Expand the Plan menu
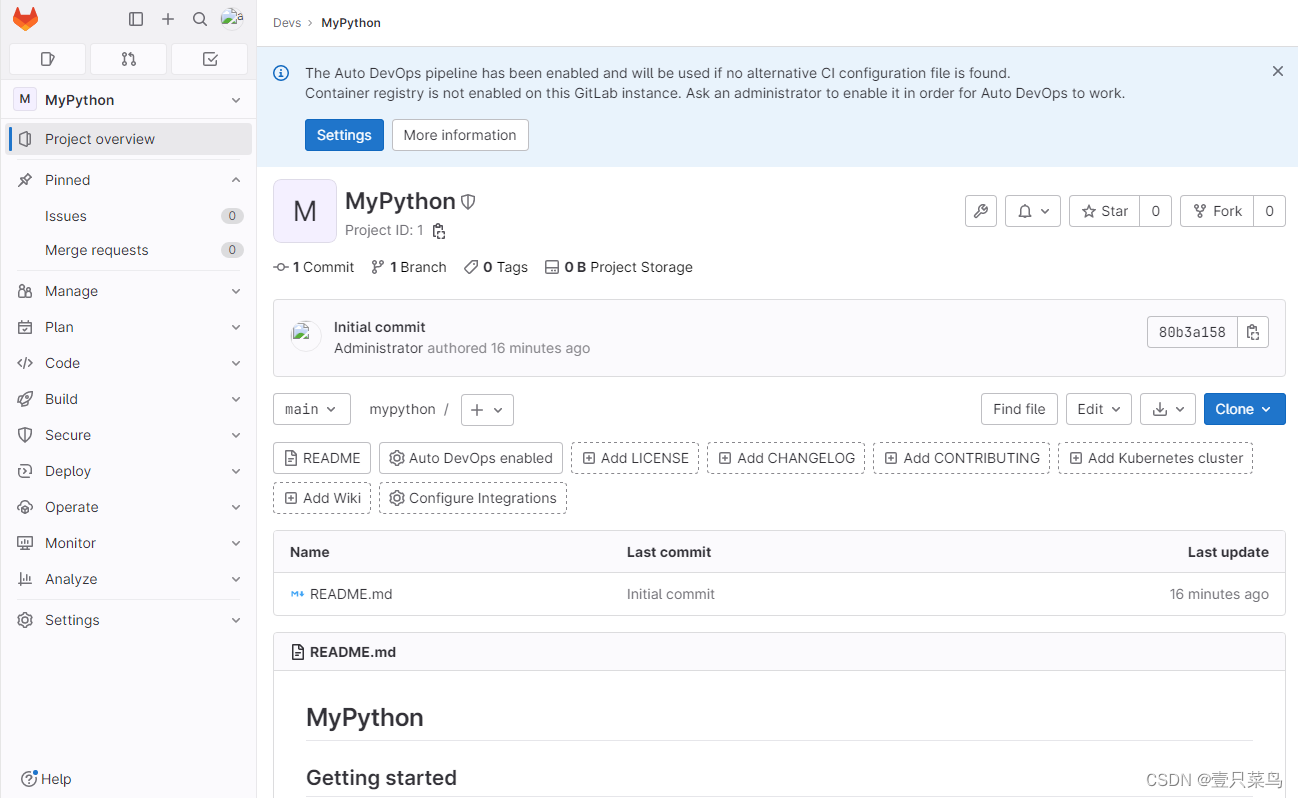The width and height of the screenshot is (1298, 798). [128, 327]
